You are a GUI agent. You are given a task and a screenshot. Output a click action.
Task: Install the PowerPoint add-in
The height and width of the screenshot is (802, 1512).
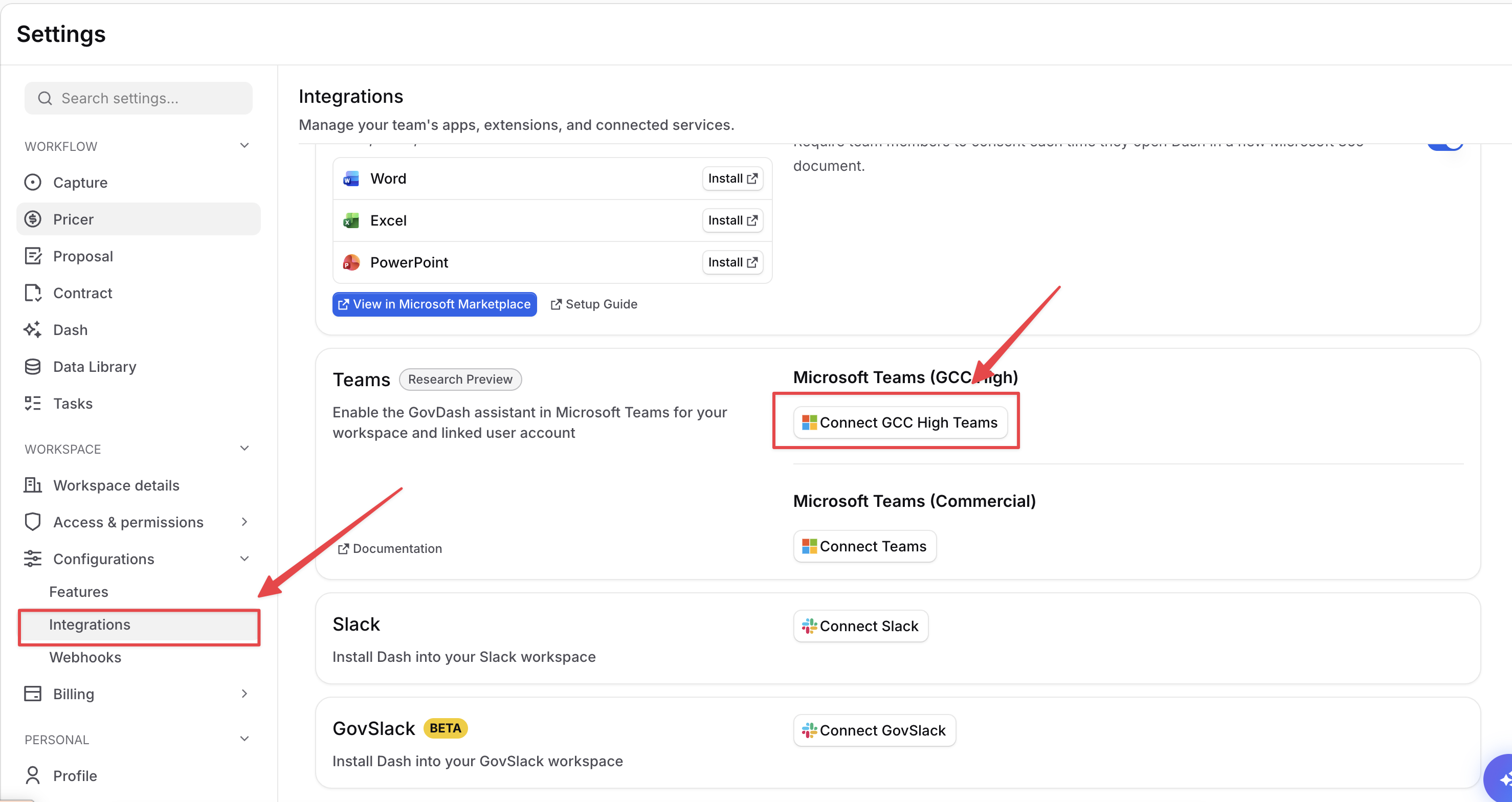point(732,262)
